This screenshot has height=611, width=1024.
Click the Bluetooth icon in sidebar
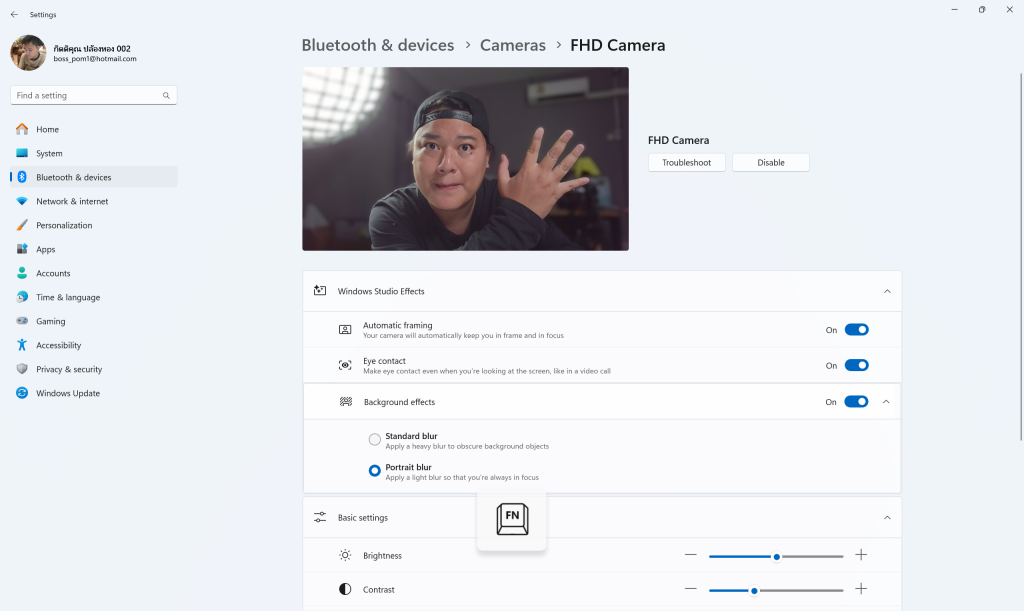tap(22, 177)
